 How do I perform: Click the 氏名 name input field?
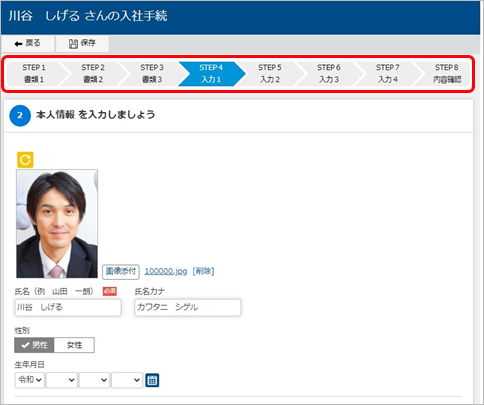(68, 307)
